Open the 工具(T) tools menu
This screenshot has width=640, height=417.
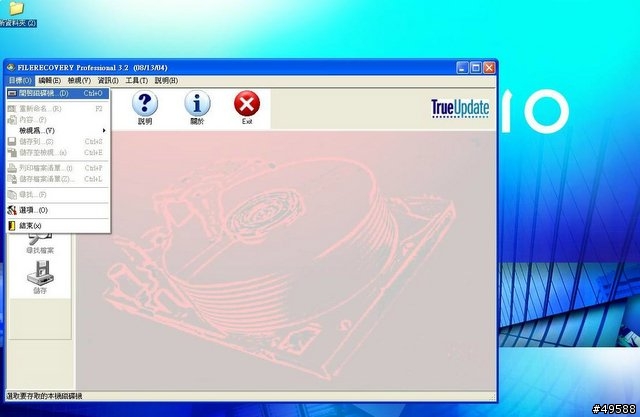[x=136, y=80]
